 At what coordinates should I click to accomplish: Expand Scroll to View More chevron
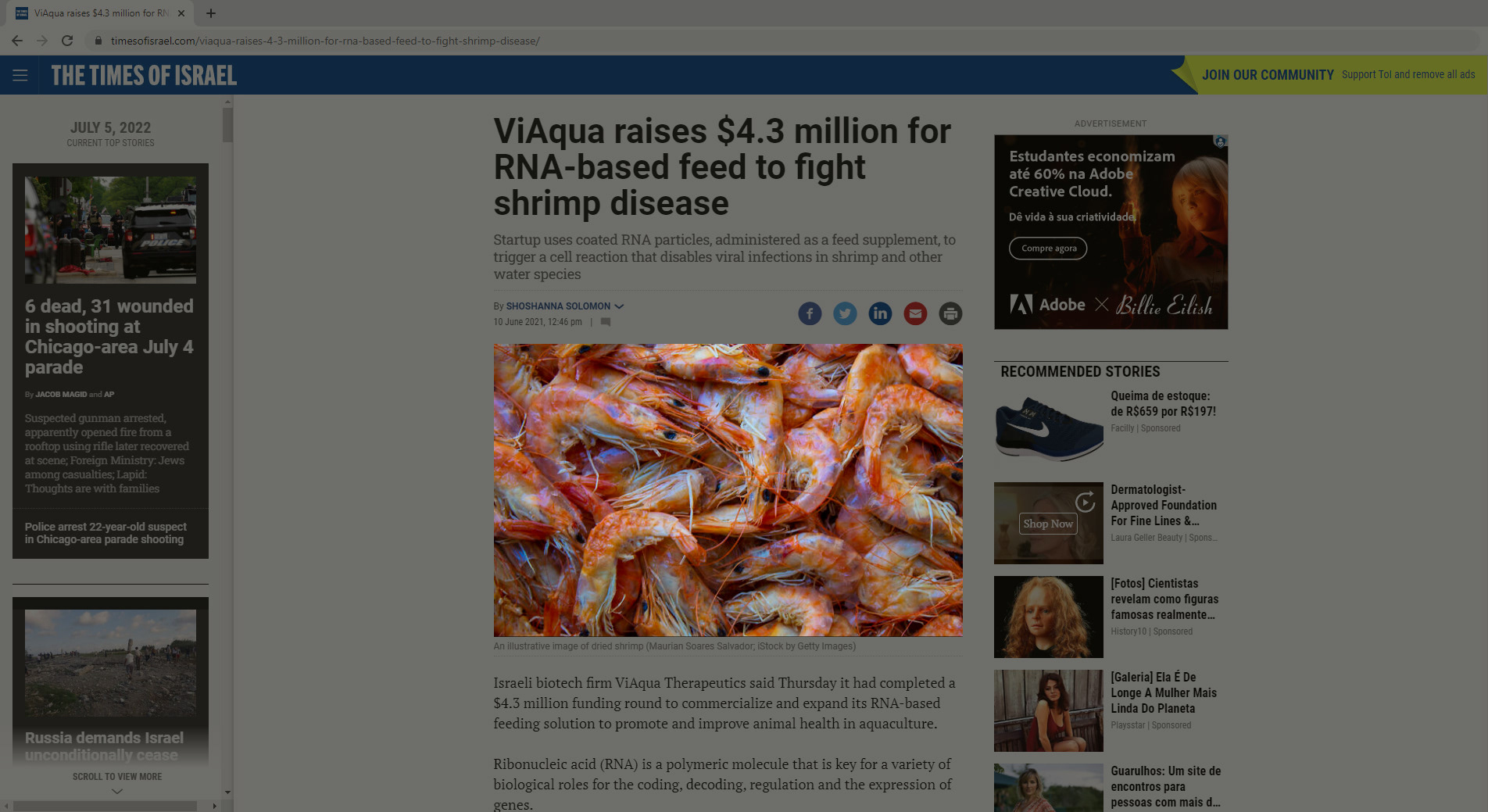(117, 791)
